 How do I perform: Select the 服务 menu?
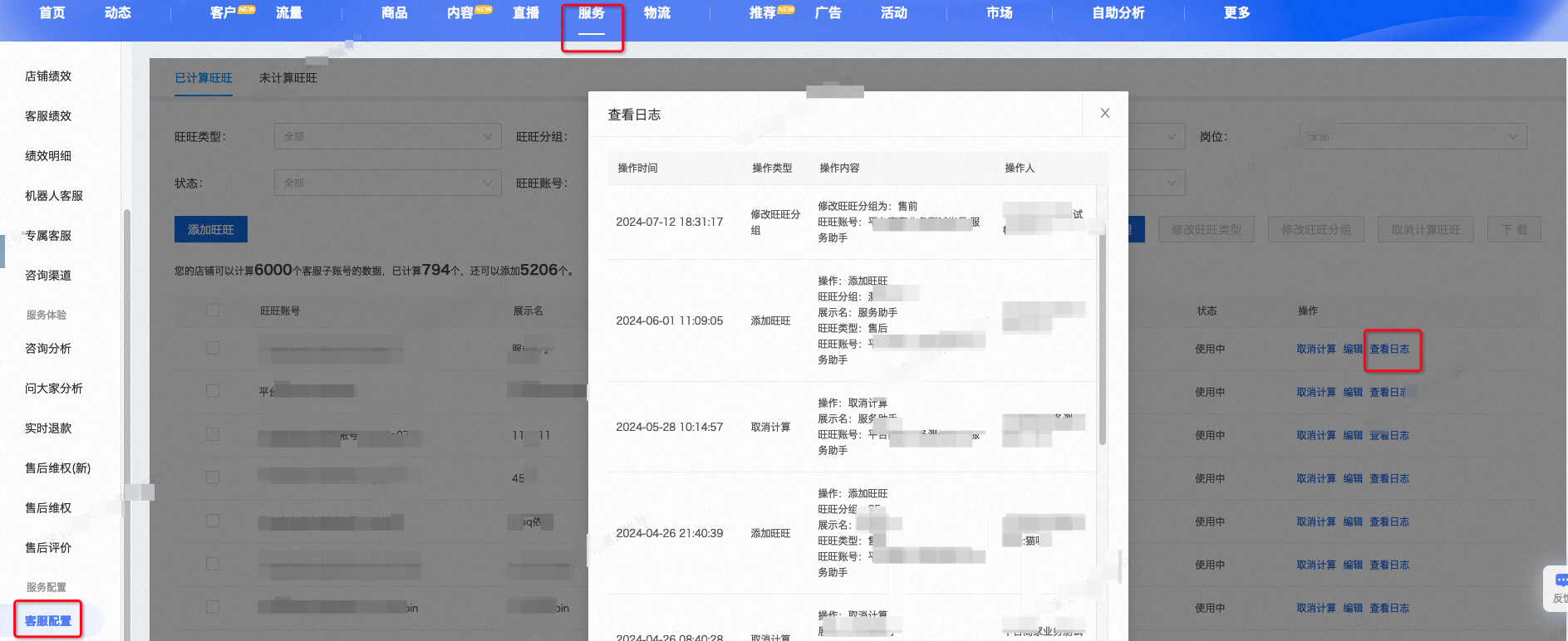click(592, 12)
